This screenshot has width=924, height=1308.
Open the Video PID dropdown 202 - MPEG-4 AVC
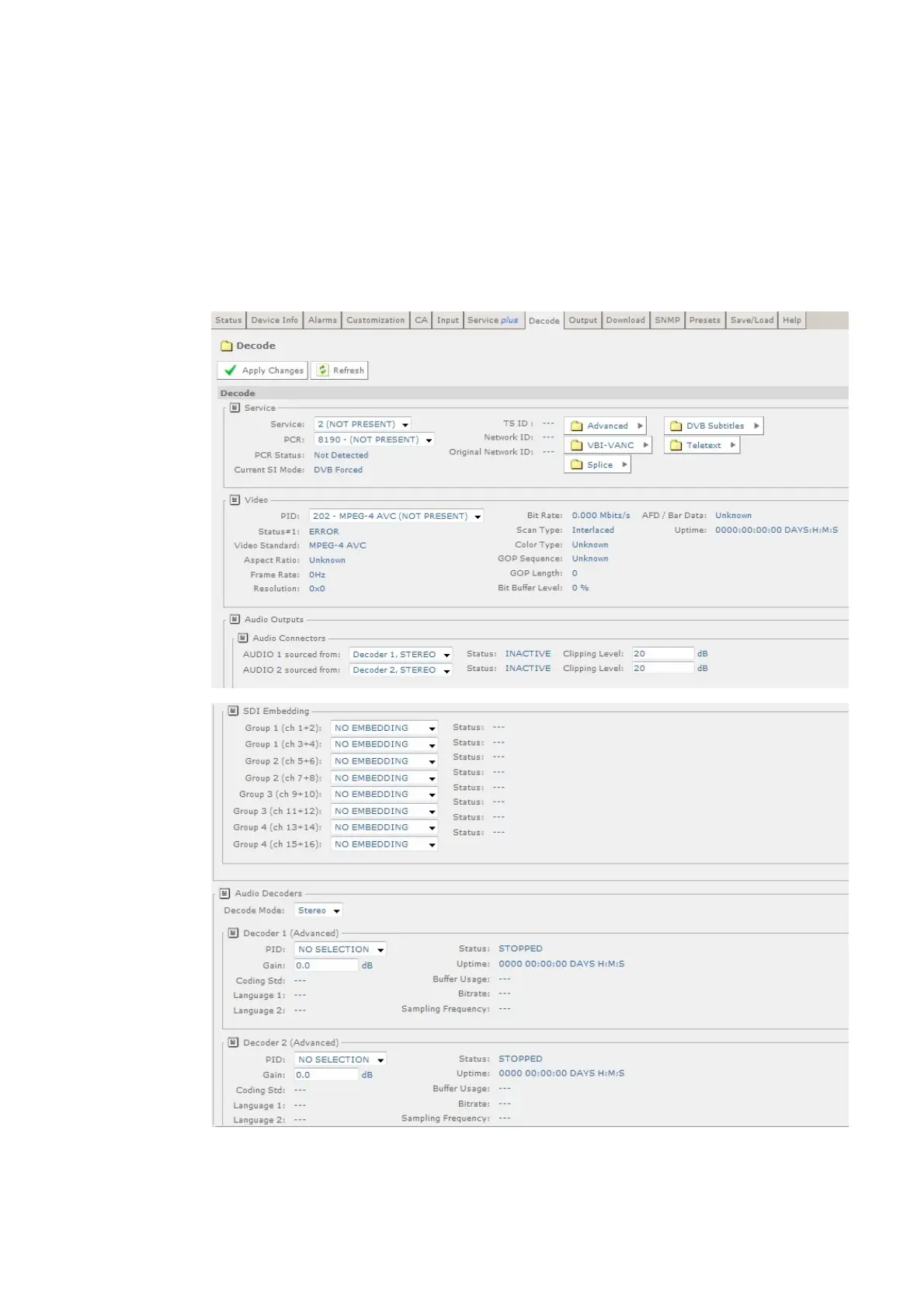(397, 516)
